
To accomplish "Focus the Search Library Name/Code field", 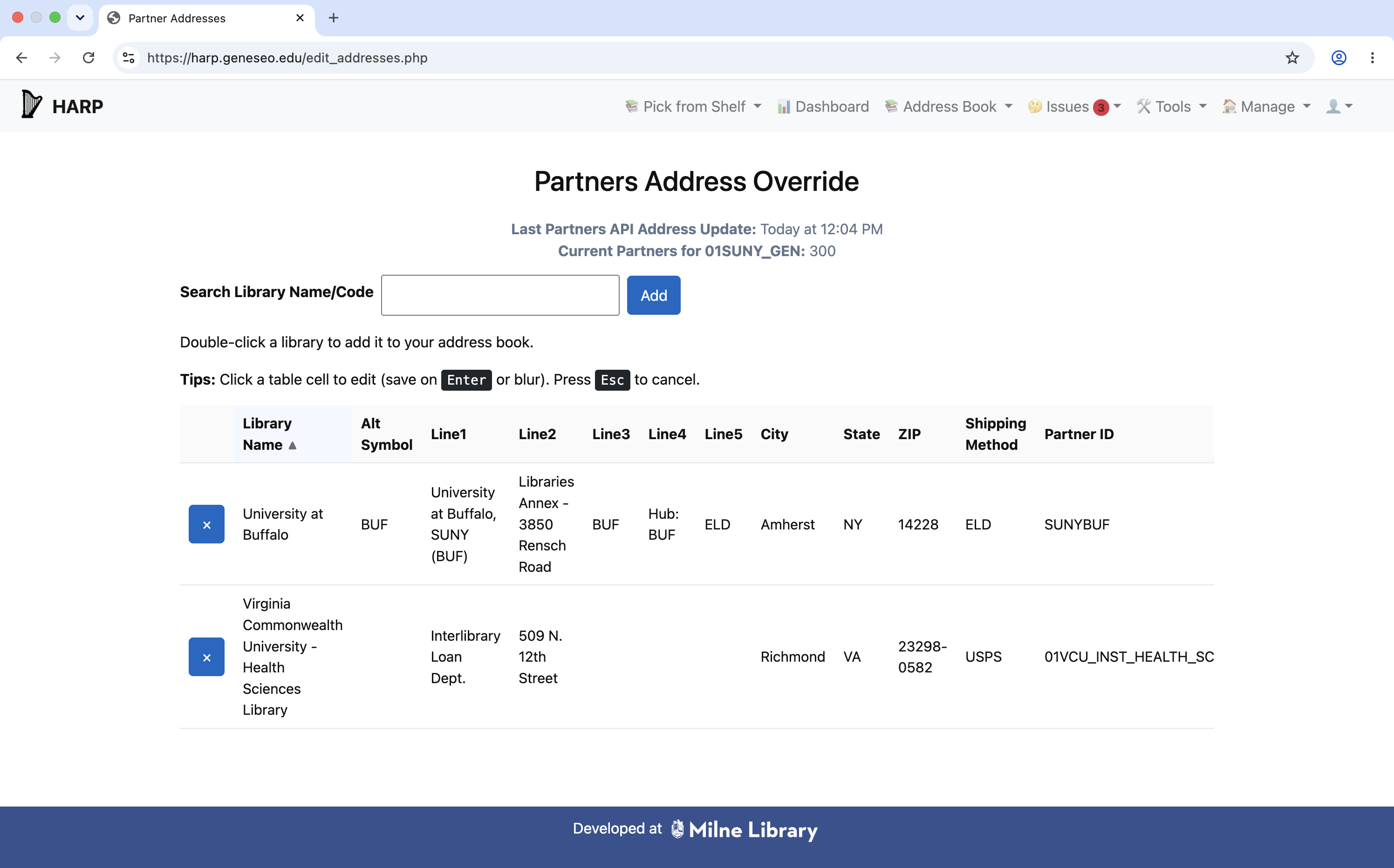I will pyautogui.click(x=500, y=295).
